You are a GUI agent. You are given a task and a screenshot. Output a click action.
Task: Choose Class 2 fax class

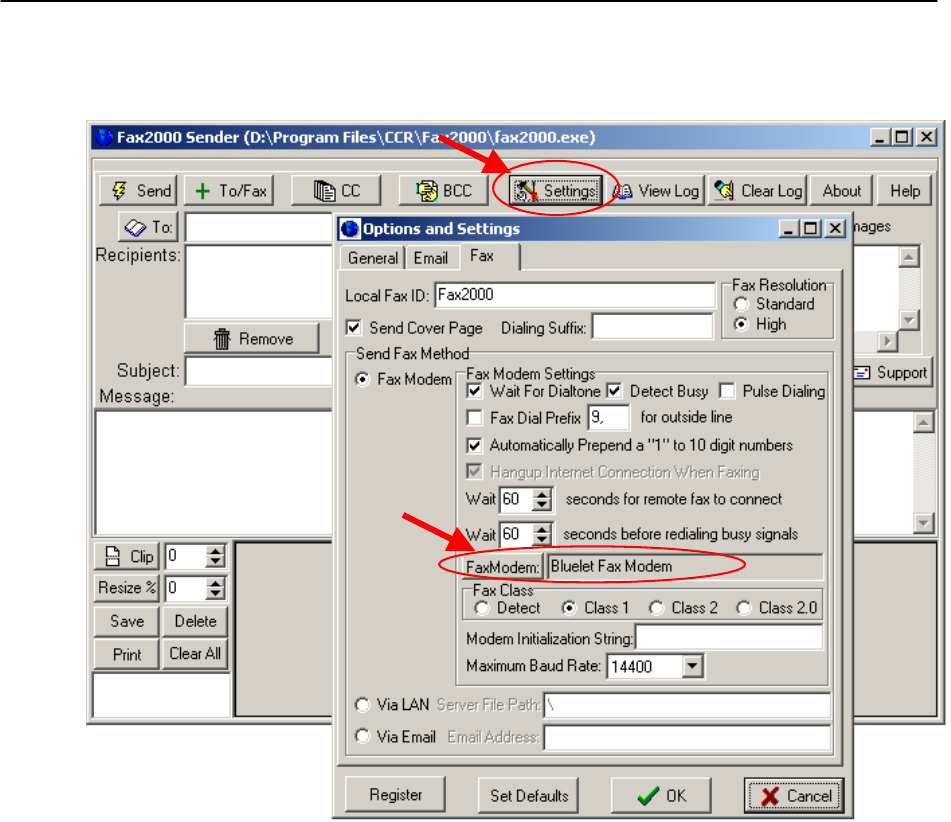tap(656, 608)
